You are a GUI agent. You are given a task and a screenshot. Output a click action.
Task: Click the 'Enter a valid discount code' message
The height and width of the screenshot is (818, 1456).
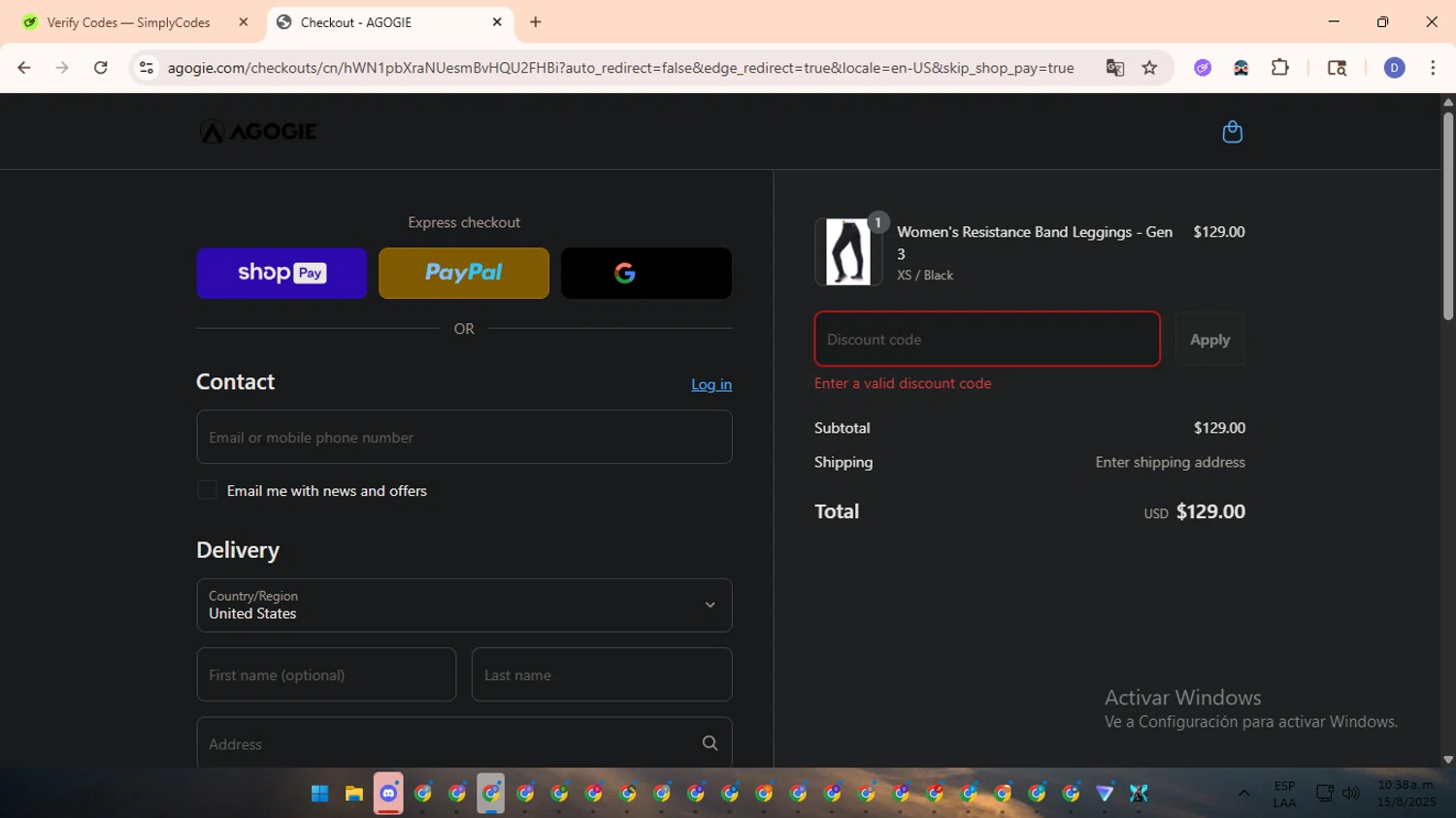[903, 383]
